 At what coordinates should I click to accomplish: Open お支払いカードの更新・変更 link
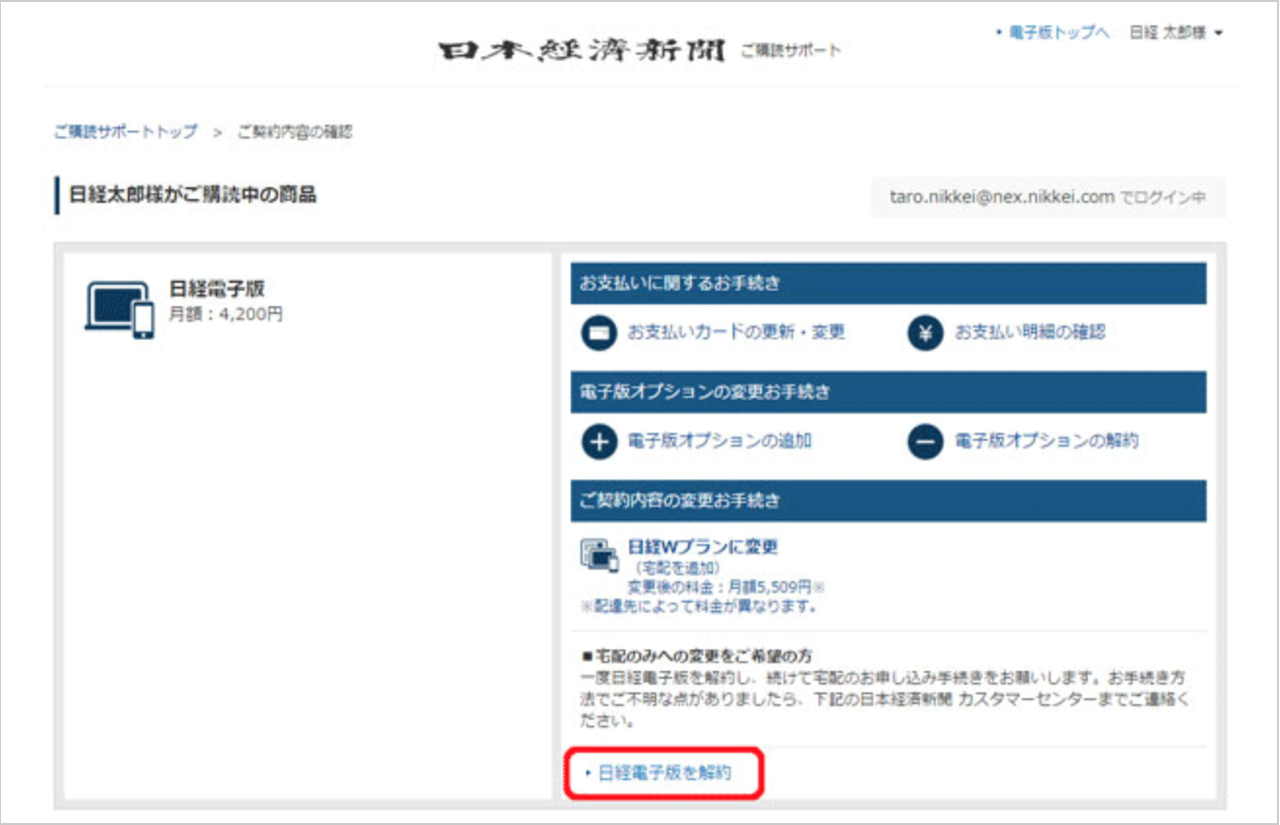[x=736, y=332]
